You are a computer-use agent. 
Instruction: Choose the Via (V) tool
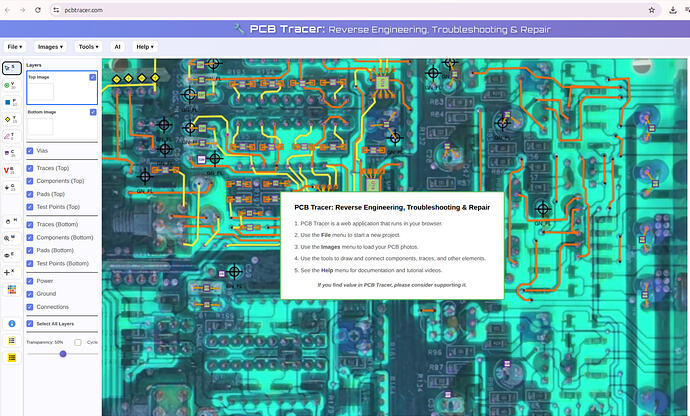click(x=11, y=85)
